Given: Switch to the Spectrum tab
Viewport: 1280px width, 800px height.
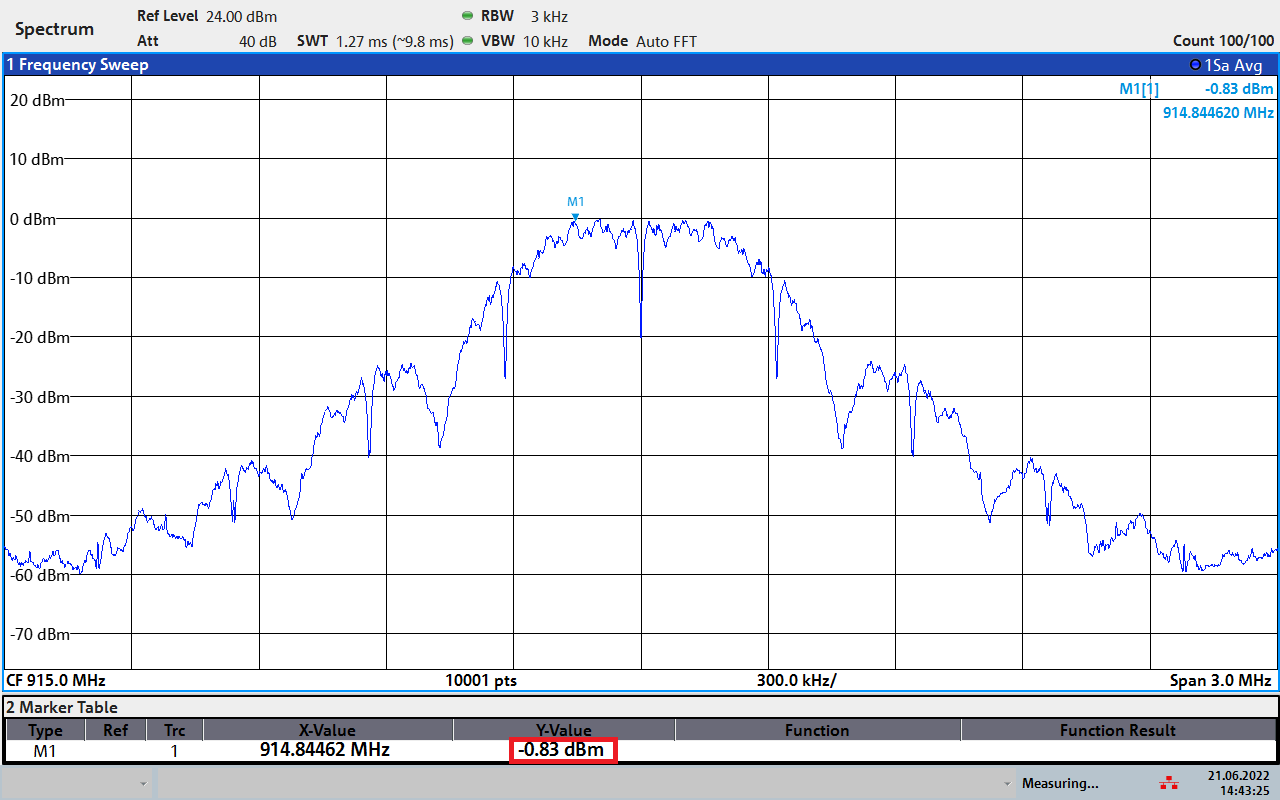Looking at the screenshot, I should [54, 28].
